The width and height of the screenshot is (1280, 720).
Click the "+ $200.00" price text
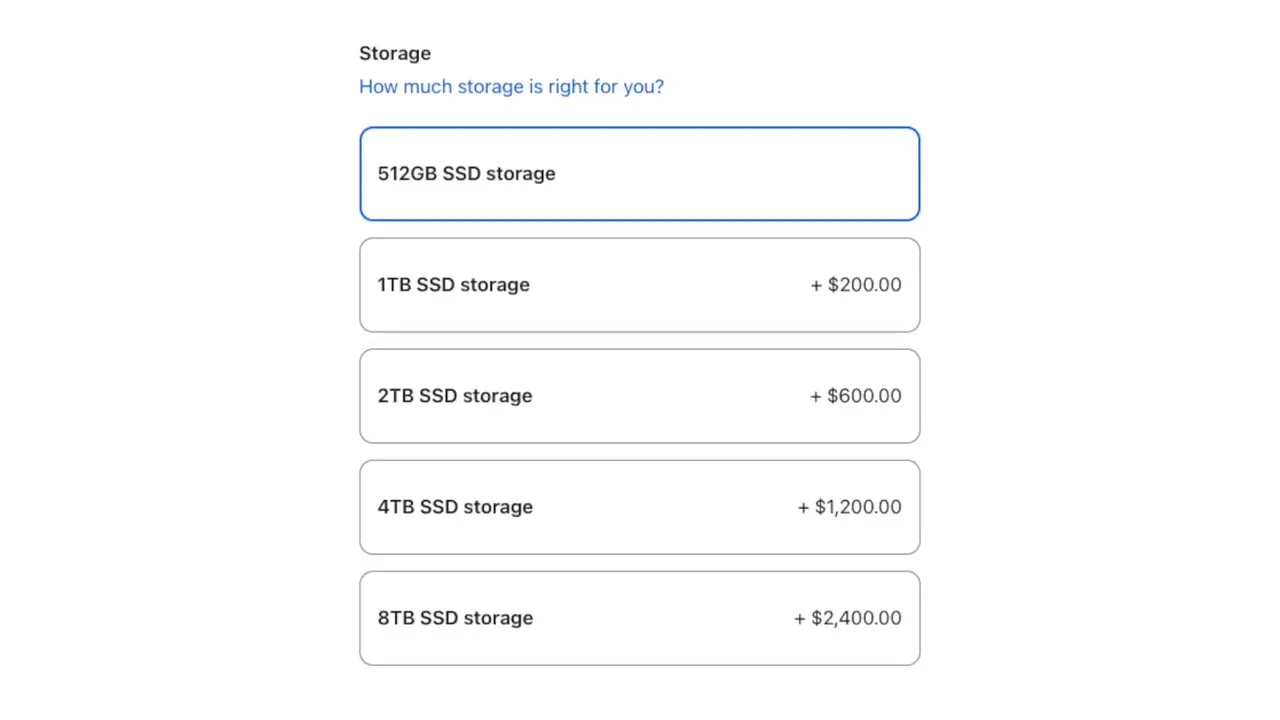(856, 285)
